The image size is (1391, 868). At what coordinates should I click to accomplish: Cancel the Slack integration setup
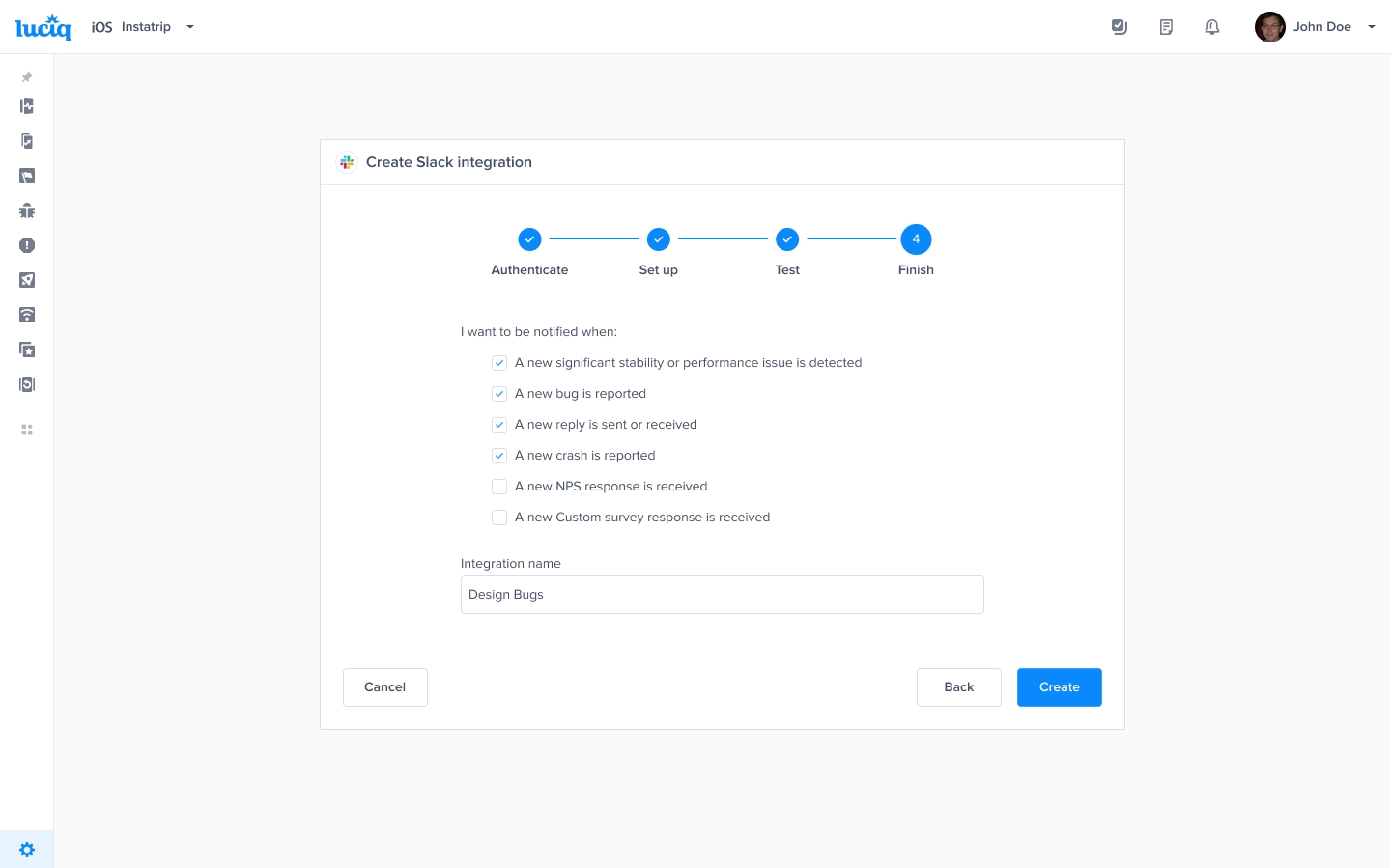coord(384,687)
